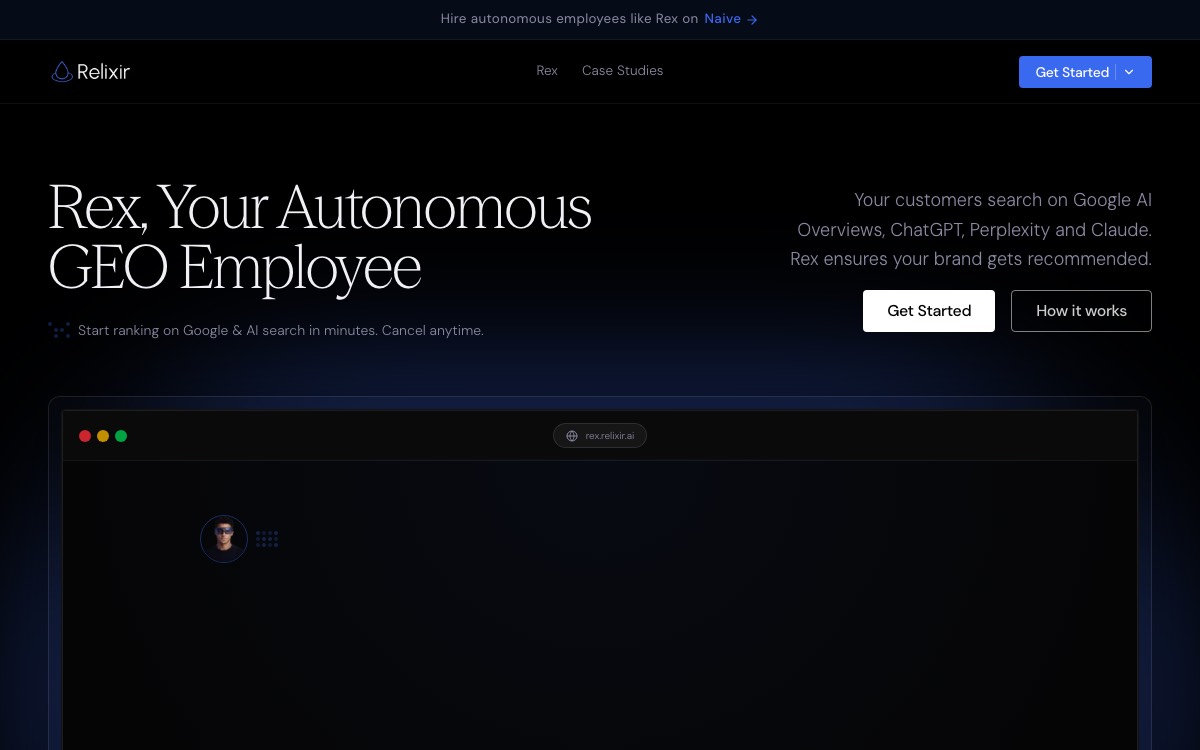Click 'Hire autonomous employees like Rex on' text
Viewport: 1200px width, 750px height.
(569, 19)
